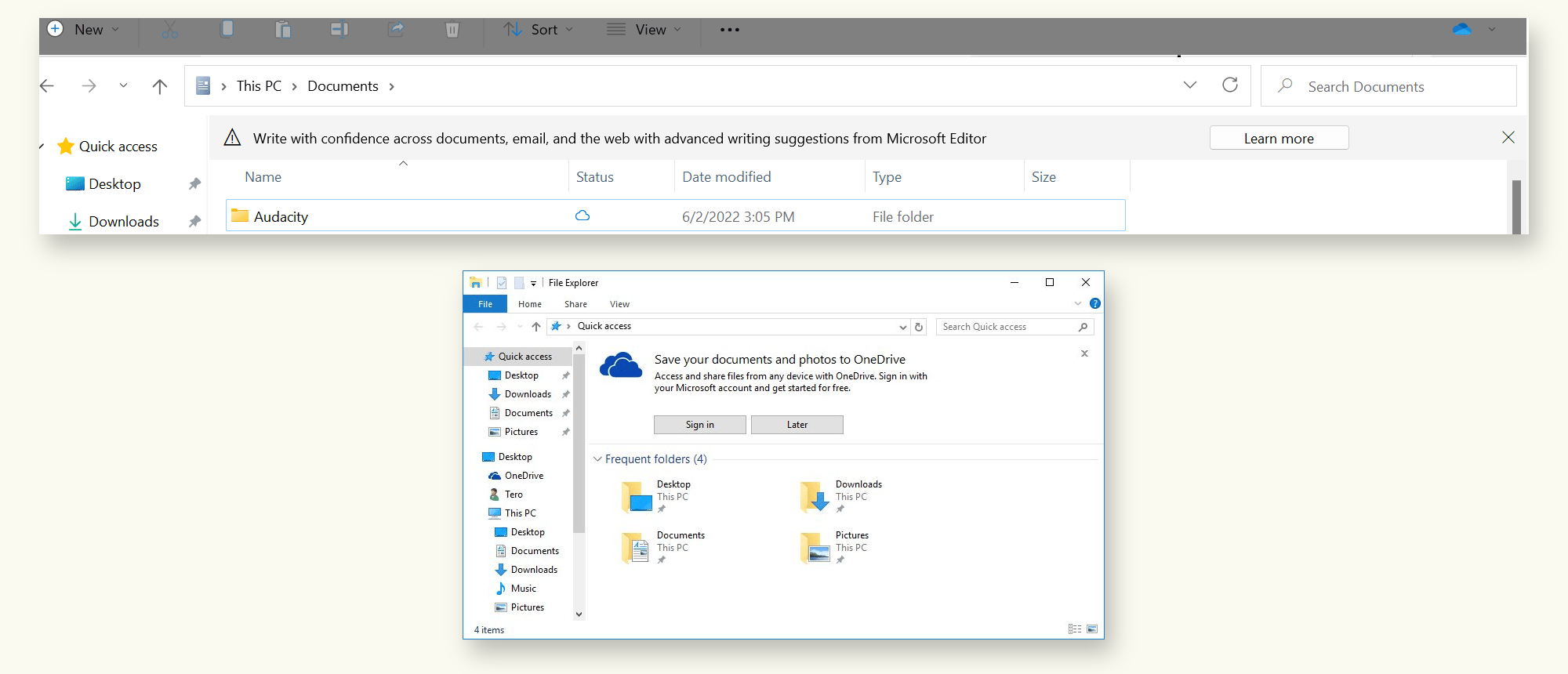The height and width of the screenshot is (674, 1568).
Task: Click the Documents window vertical scrollbar
Action: (1516, 207)
